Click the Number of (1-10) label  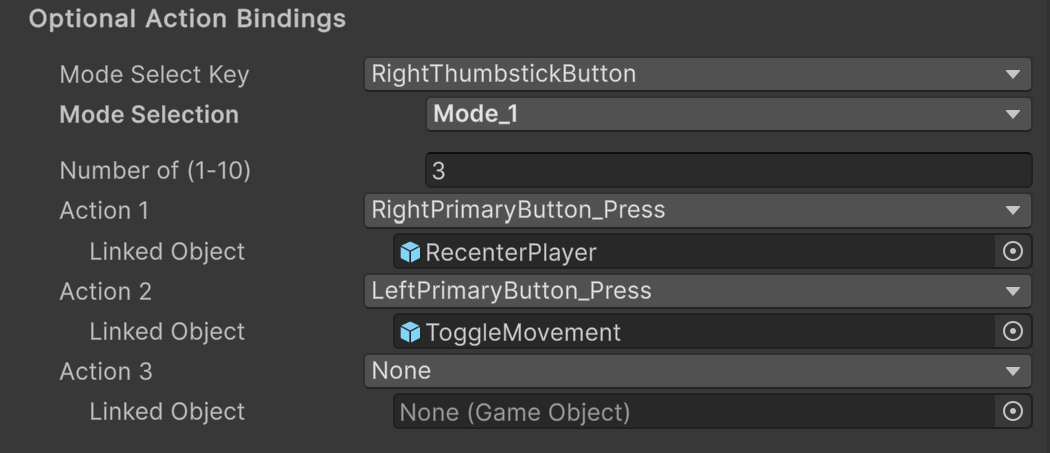pos(155,171)
